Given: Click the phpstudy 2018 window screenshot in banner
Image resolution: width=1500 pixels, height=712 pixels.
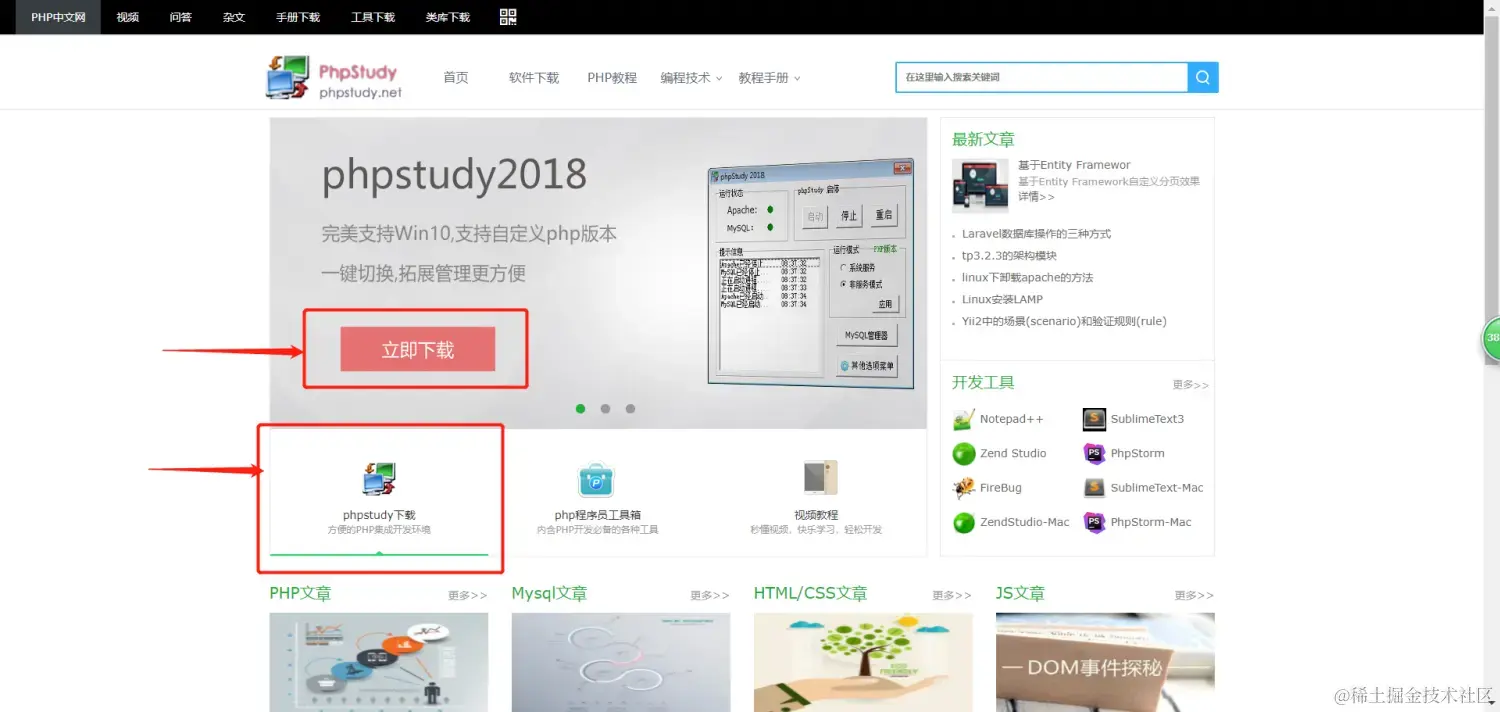Looking at the screenshot, I should (811, 273).
